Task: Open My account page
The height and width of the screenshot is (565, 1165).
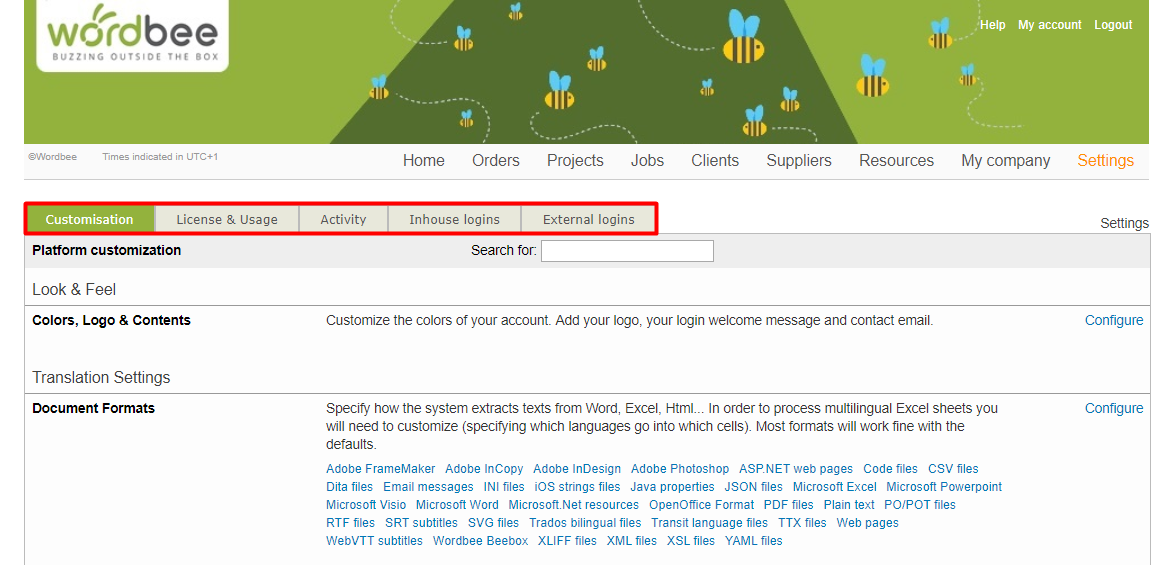Action: coord(1049,25)
